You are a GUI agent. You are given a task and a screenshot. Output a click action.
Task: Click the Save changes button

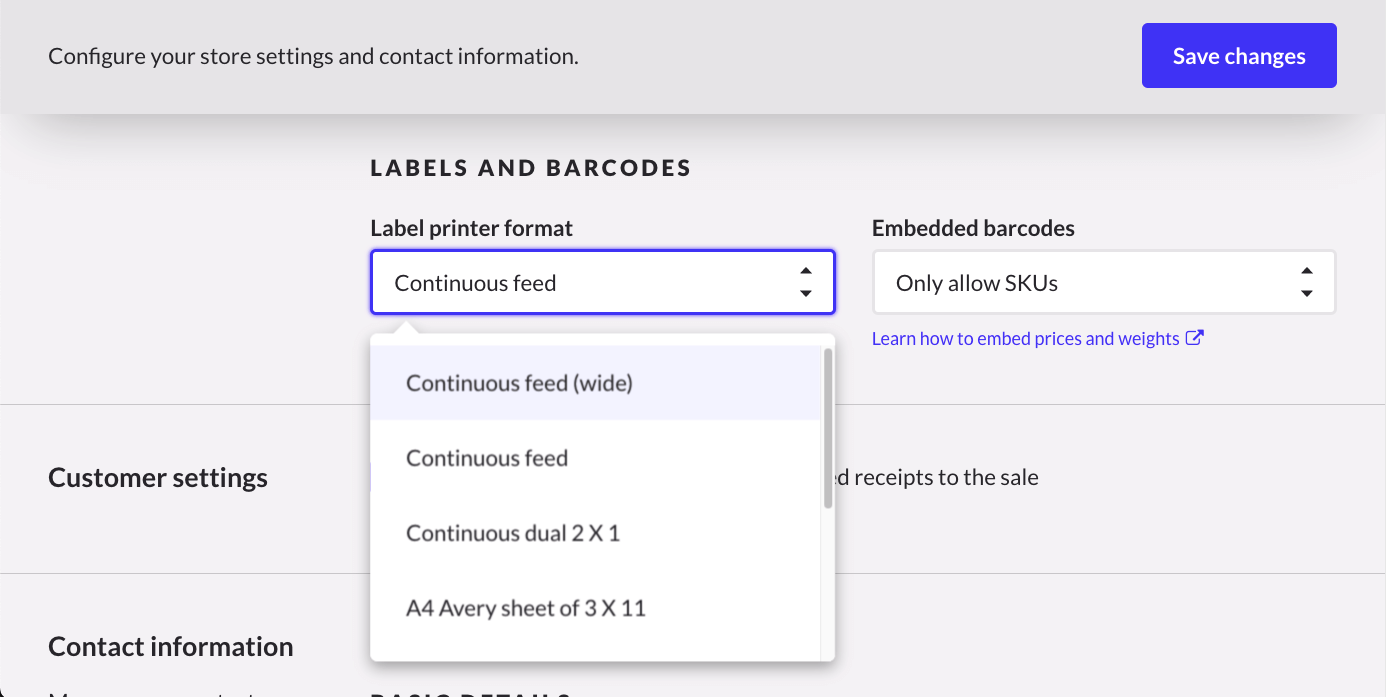pos(1238,56)
